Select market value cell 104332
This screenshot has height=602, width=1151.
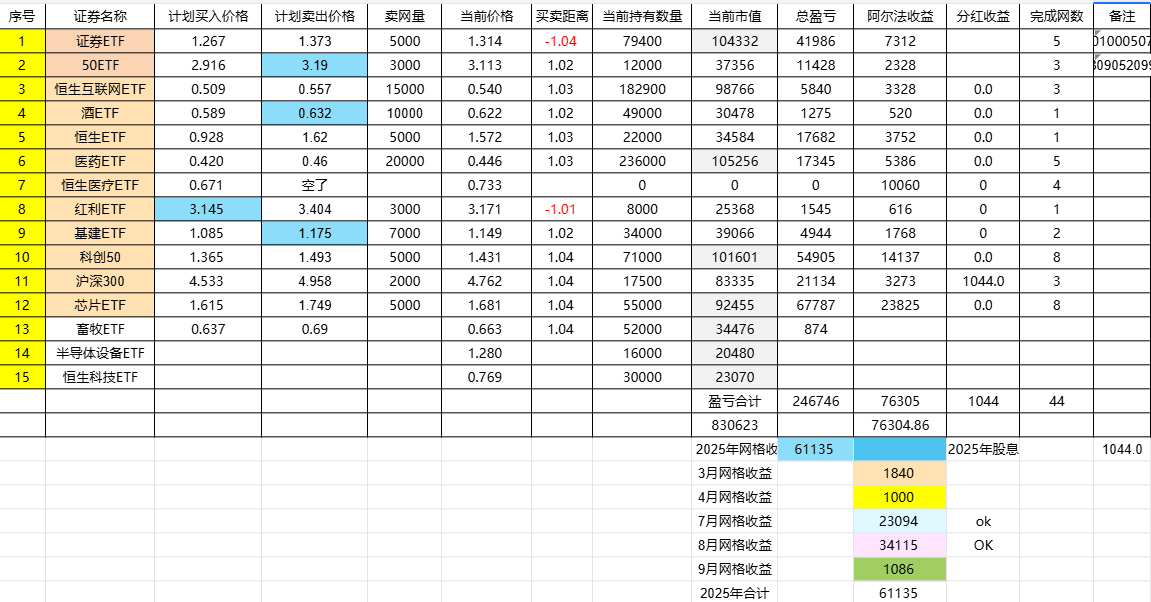click(x=734, y=41)
